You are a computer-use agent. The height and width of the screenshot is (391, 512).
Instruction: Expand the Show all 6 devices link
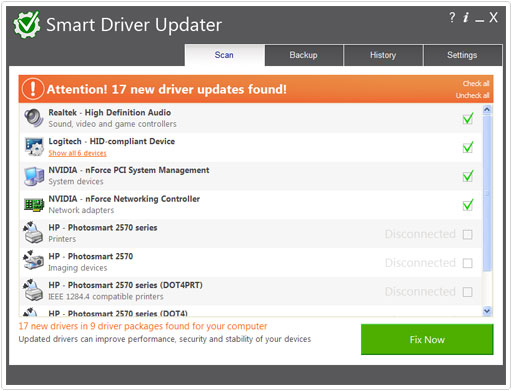pos(77,153)
